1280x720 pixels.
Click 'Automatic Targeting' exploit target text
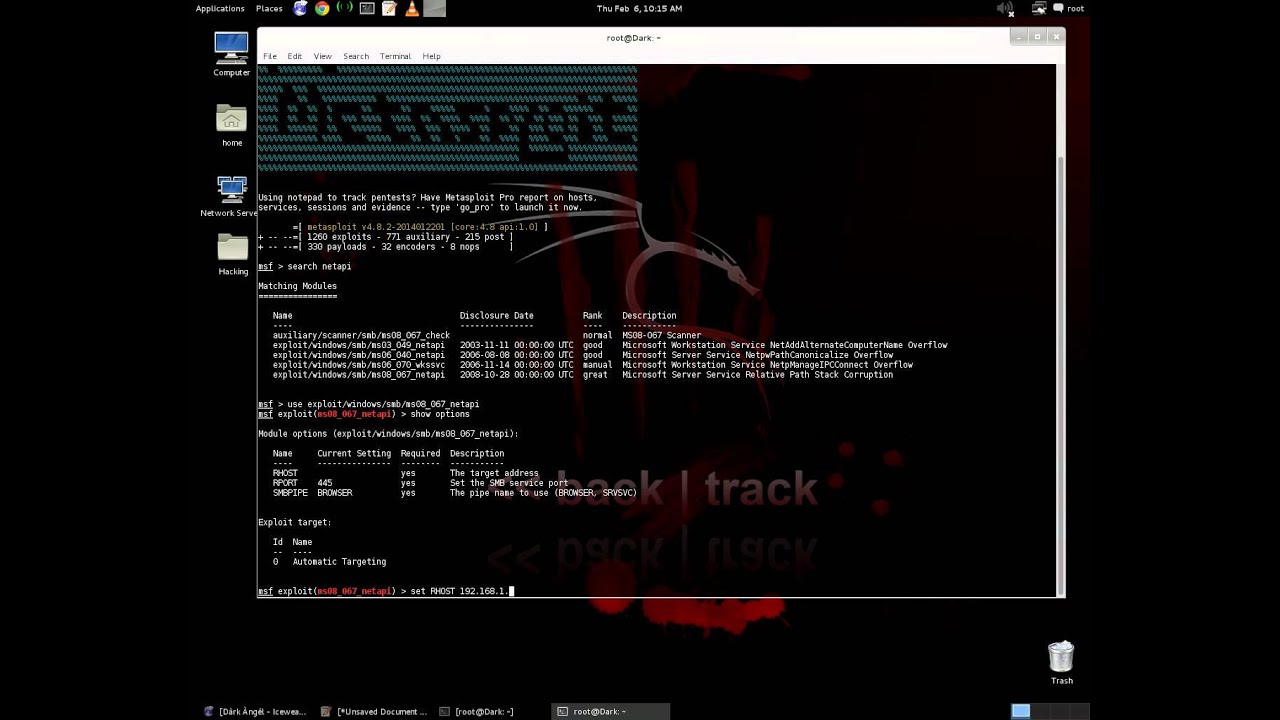(x=339, y=562)
